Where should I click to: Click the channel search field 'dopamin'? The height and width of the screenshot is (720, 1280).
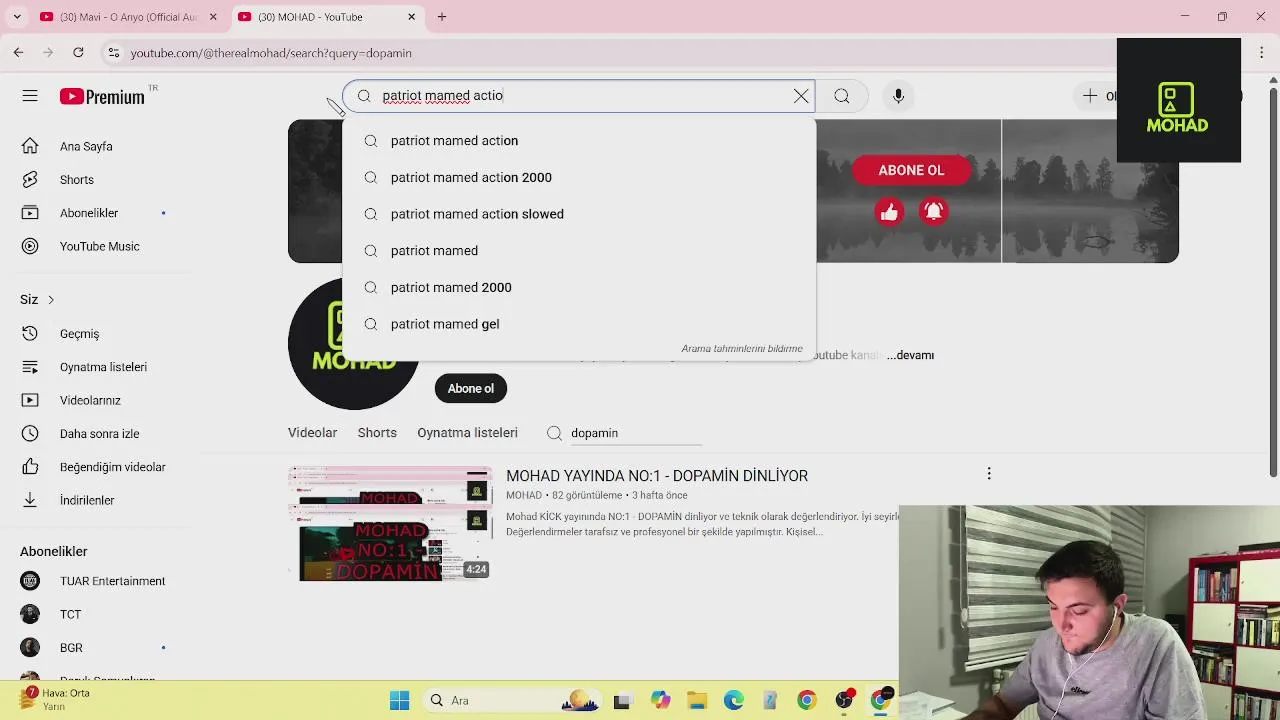[x=635, y=433]
